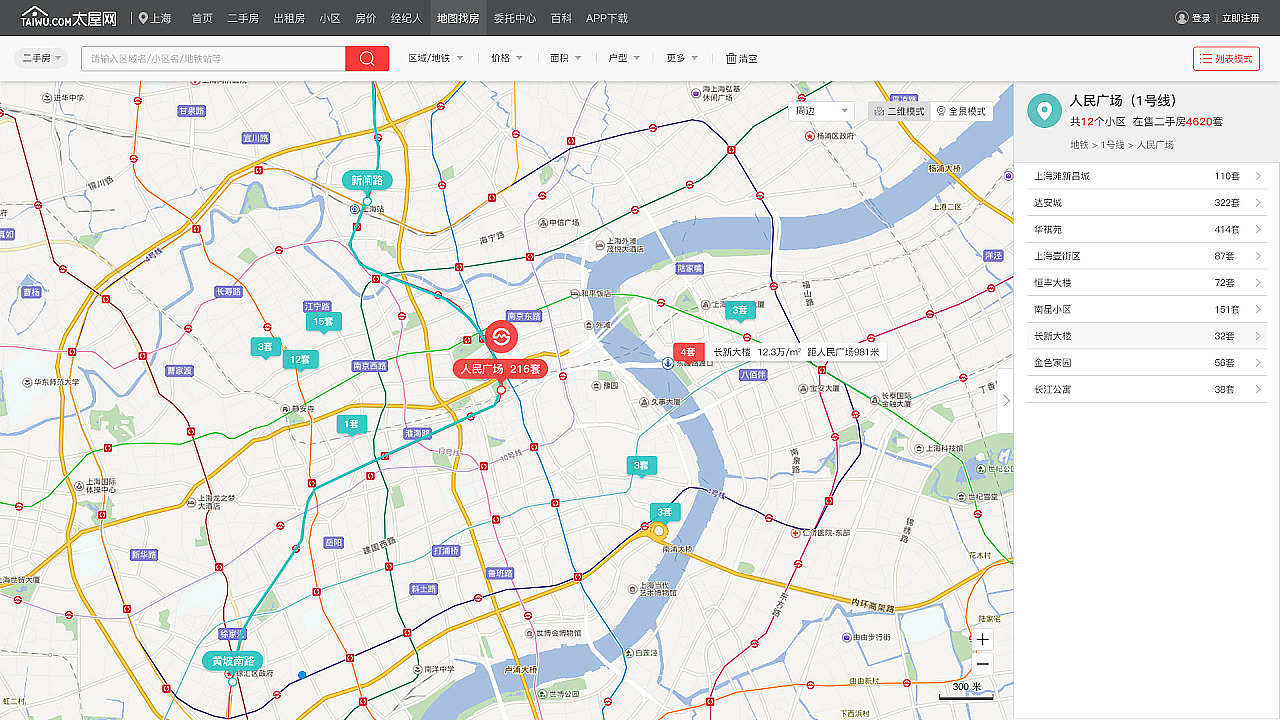Zoom in the map with the plus button
1280x720 pixels.
pyautogui.click(x=982, y=639)
